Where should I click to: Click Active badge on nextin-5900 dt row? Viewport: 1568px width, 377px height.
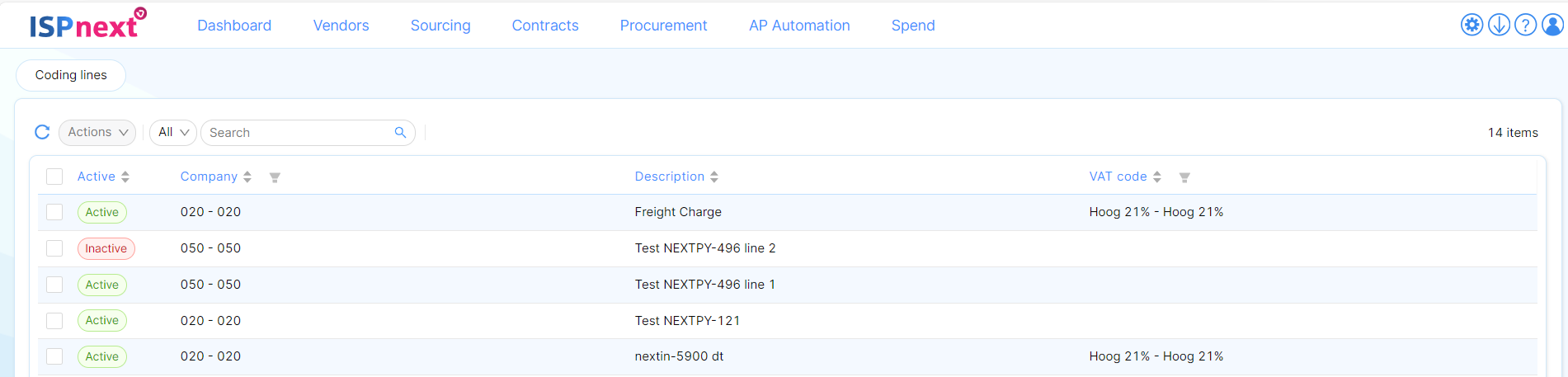(x=102, y=356)
